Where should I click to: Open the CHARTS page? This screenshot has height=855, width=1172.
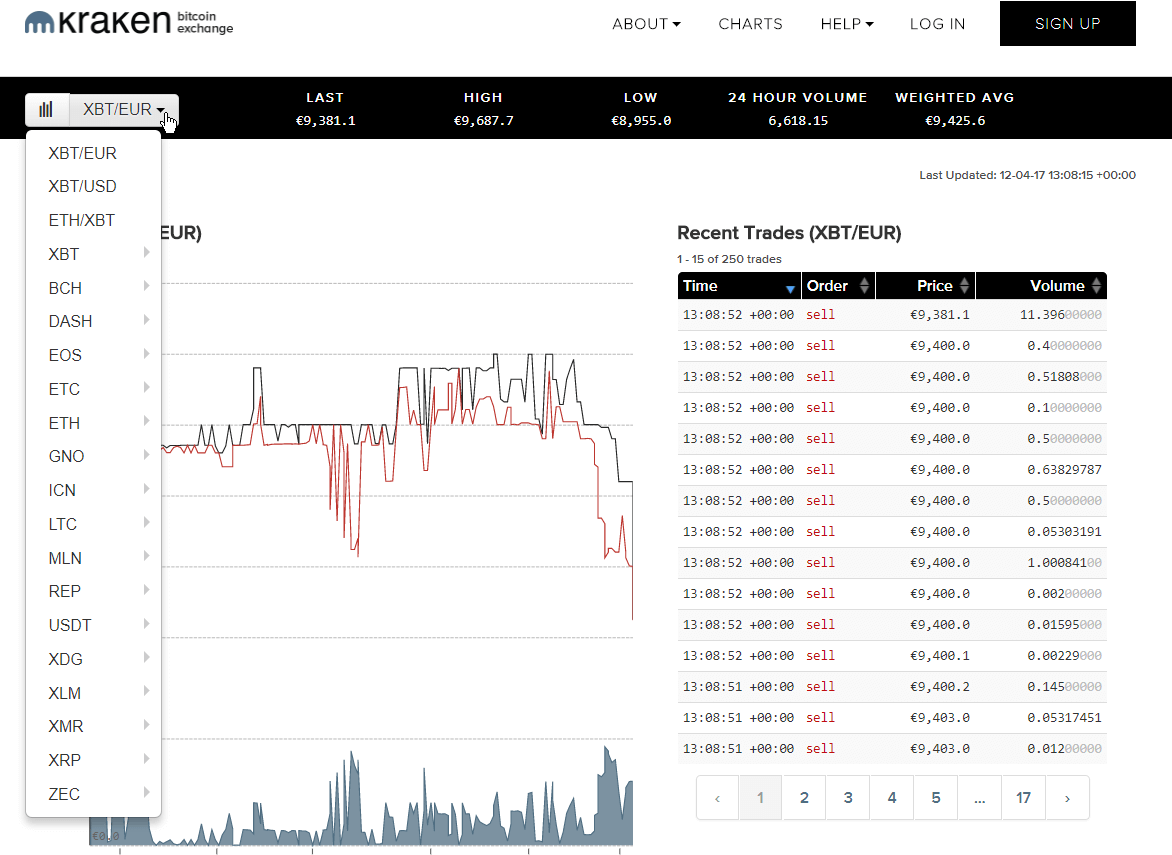750,24
